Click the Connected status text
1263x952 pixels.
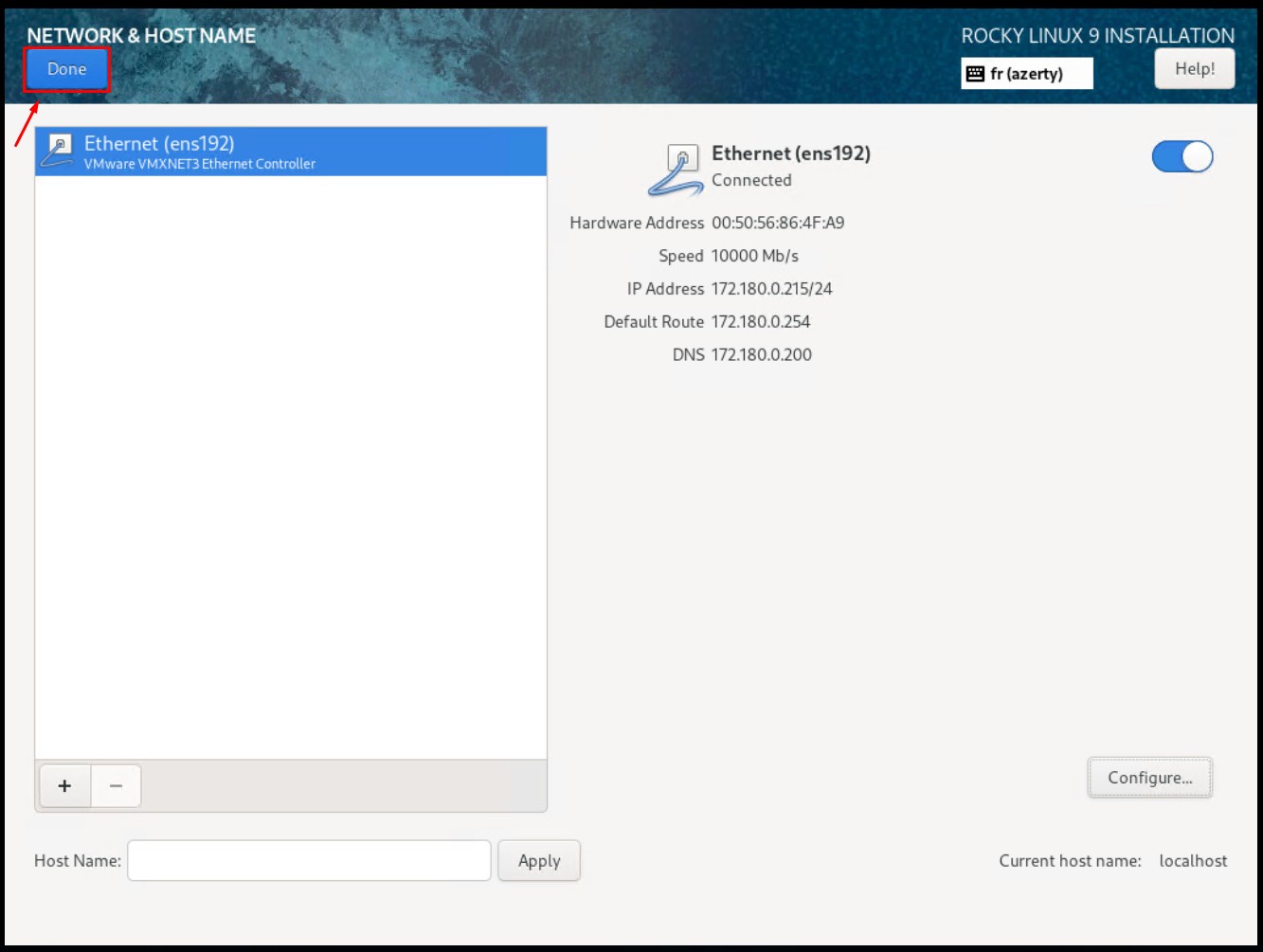(x=751, y=180)
